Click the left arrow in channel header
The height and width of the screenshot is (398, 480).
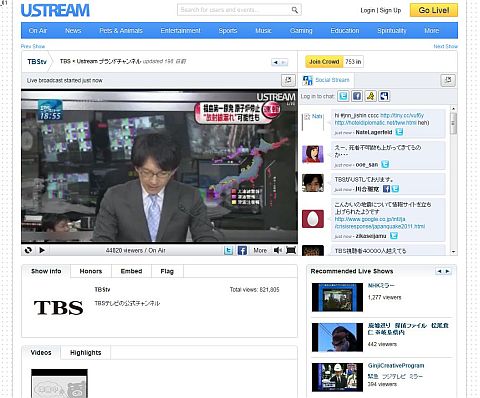point(276,62)
